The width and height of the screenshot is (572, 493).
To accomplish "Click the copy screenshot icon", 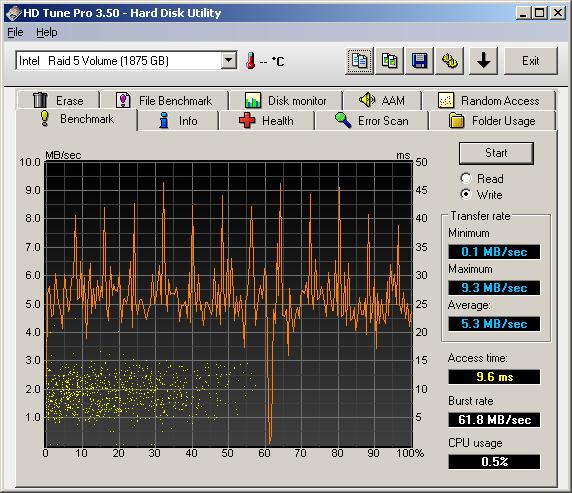I will tap(389, 61).
